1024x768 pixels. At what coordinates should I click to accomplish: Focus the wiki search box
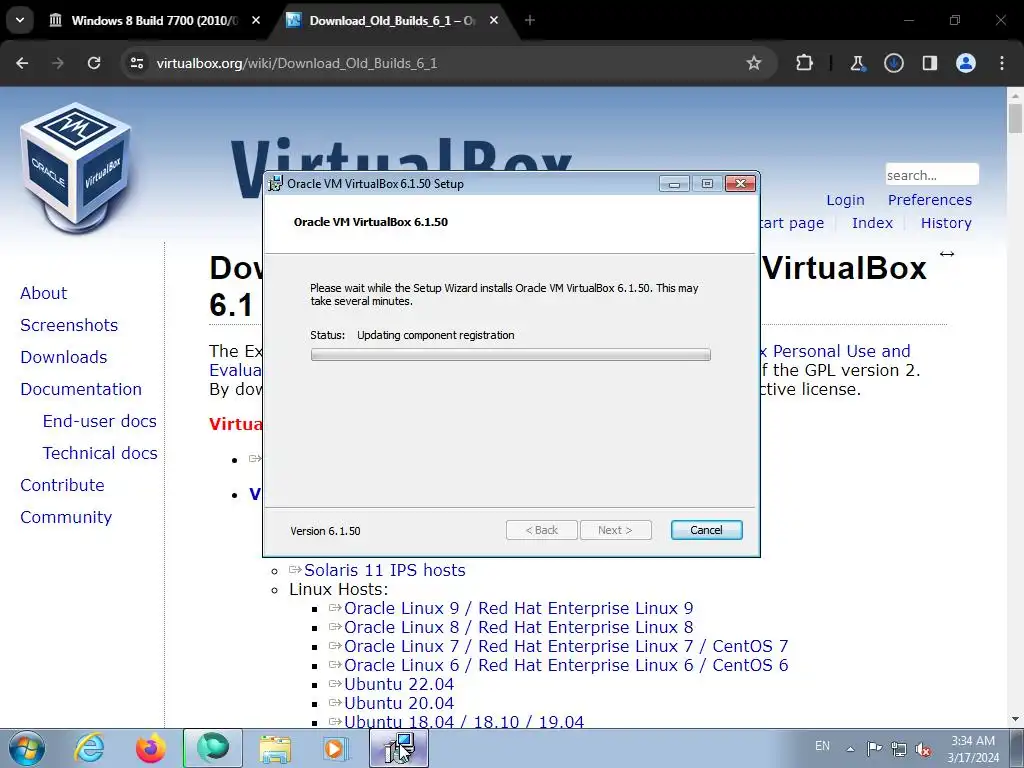click(932, 175)
